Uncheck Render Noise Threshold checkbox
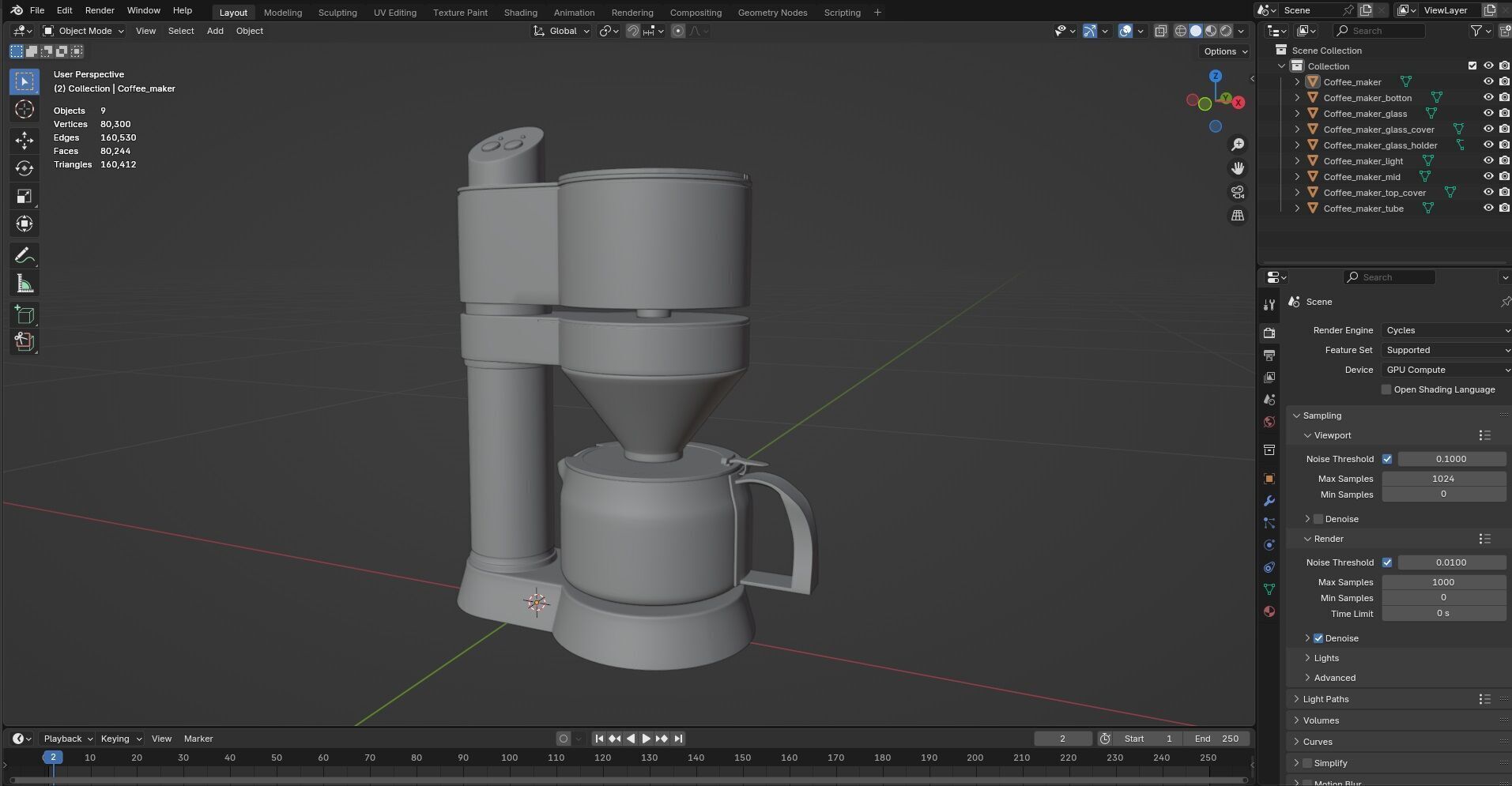This screenshot has width=1512, height=786. pyautogui.click(x=1387, y=562)
